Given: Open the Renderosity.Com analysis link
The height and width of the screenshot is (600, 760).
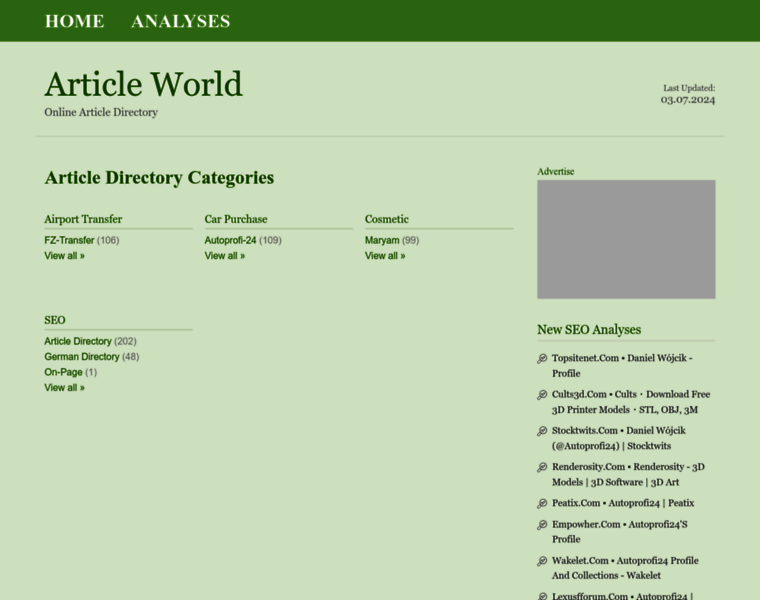Looking at the screenshot, I should pyautogui.click(x=629, y=474).
